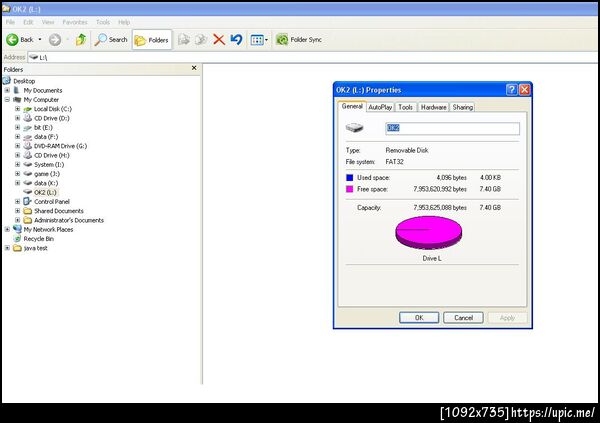This screenshot has height=423, width=600.
Task: Click My Network Places icon
Action: [x=17, y=229]
